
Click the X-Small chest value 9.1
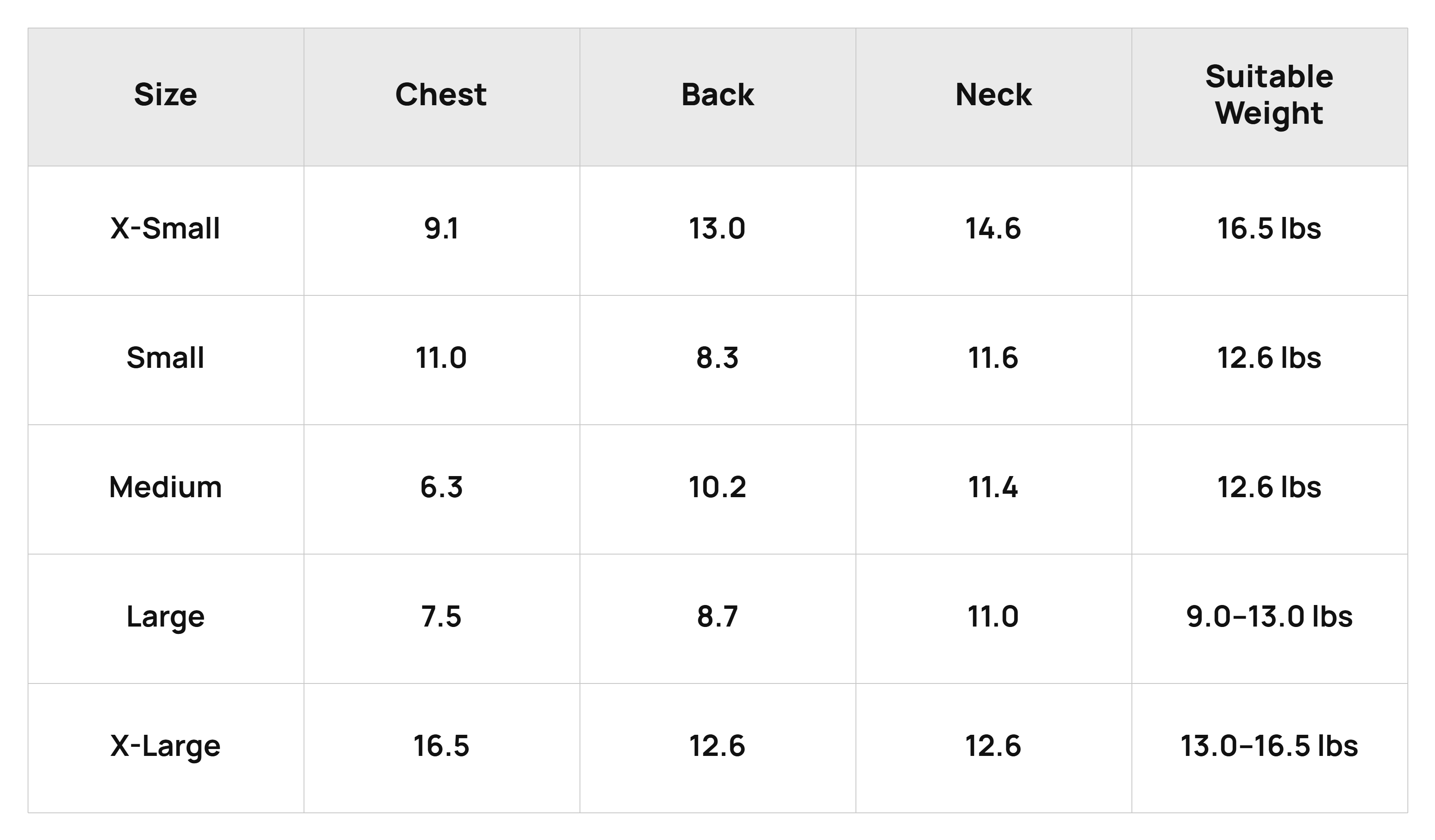pyautogui.click(x=441, y=229)
